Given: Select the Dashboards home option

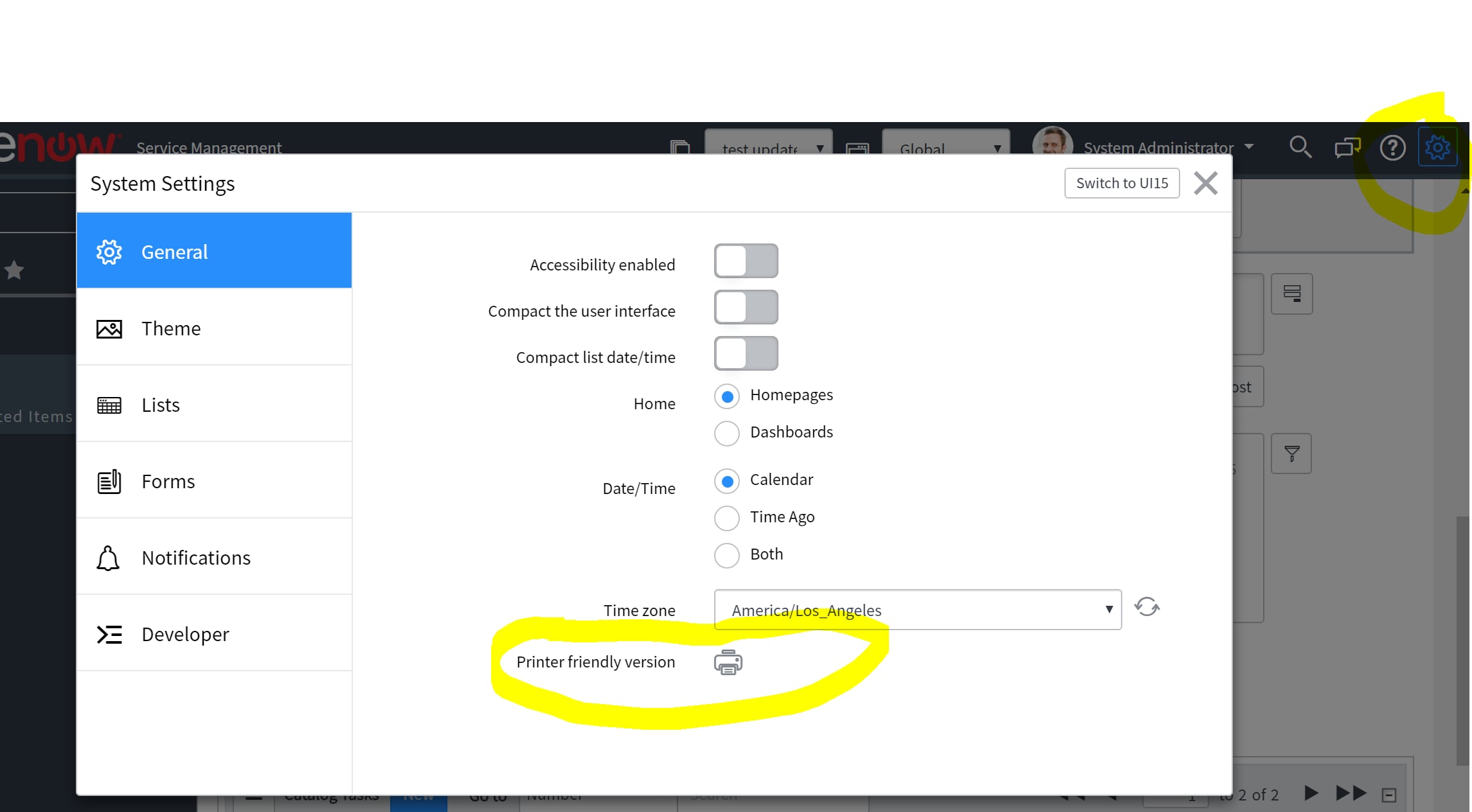Looking at the screenshot, I should click(x=727, y=433).
